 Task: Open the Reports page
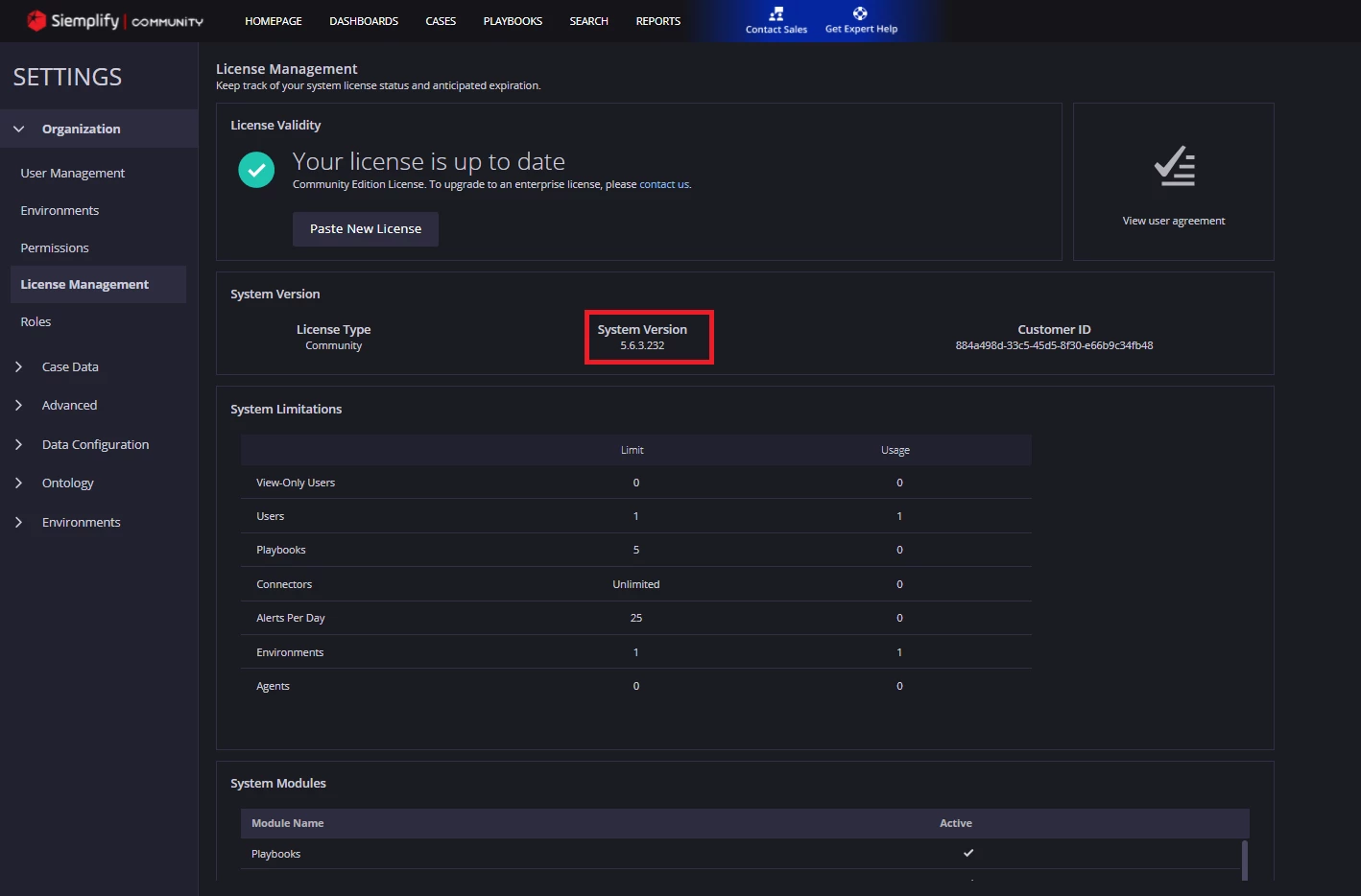[x=658, y=21]
